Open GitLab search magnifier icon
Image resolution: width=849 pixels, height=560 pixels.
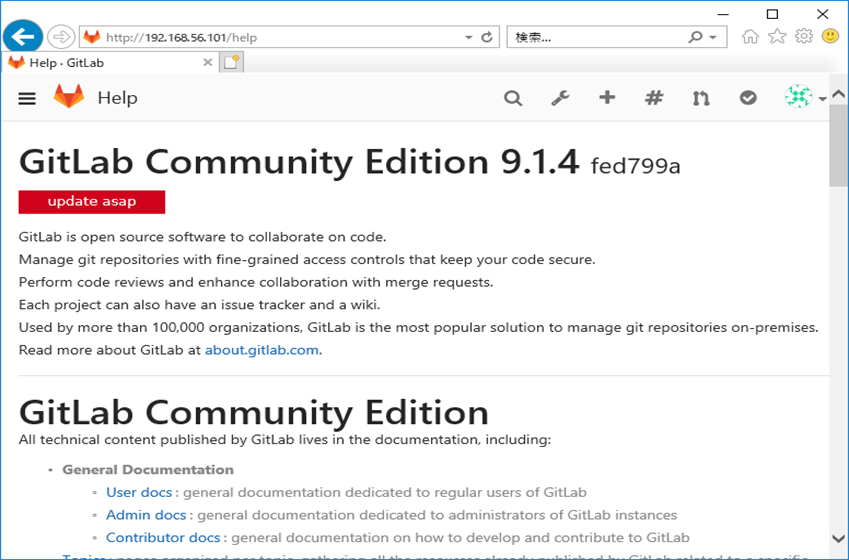[x=513, y=98]
